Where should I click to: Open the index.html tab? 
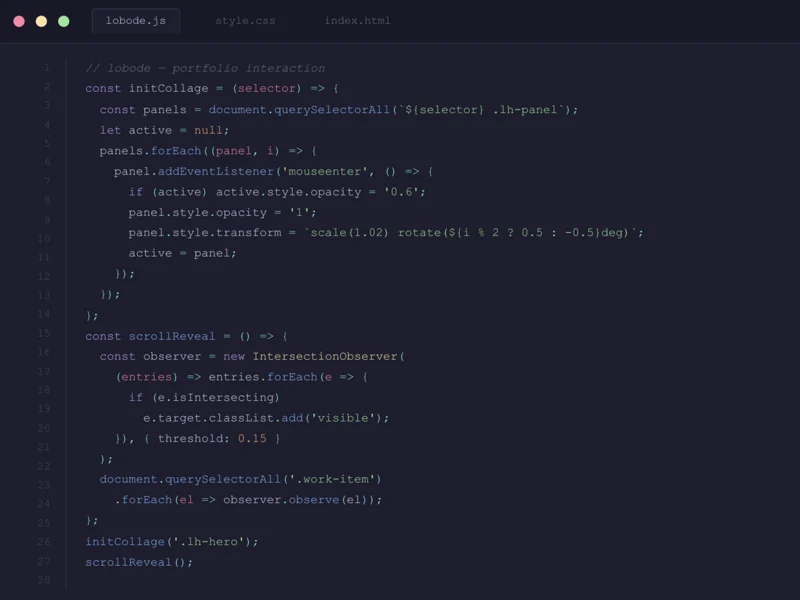[357, 21]
